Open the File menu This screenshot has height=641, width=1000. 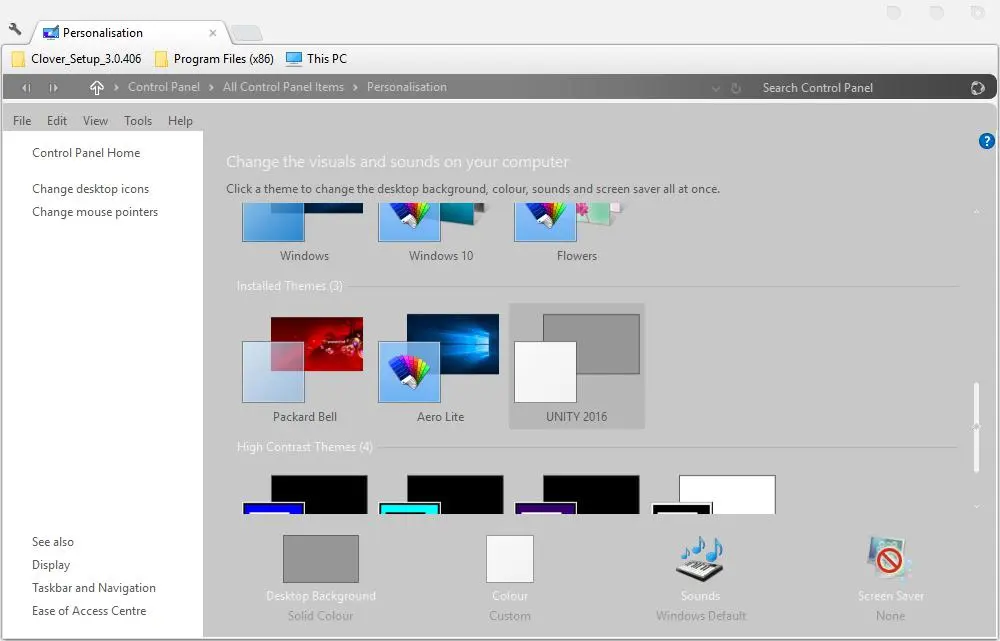(x=22, y=121)
